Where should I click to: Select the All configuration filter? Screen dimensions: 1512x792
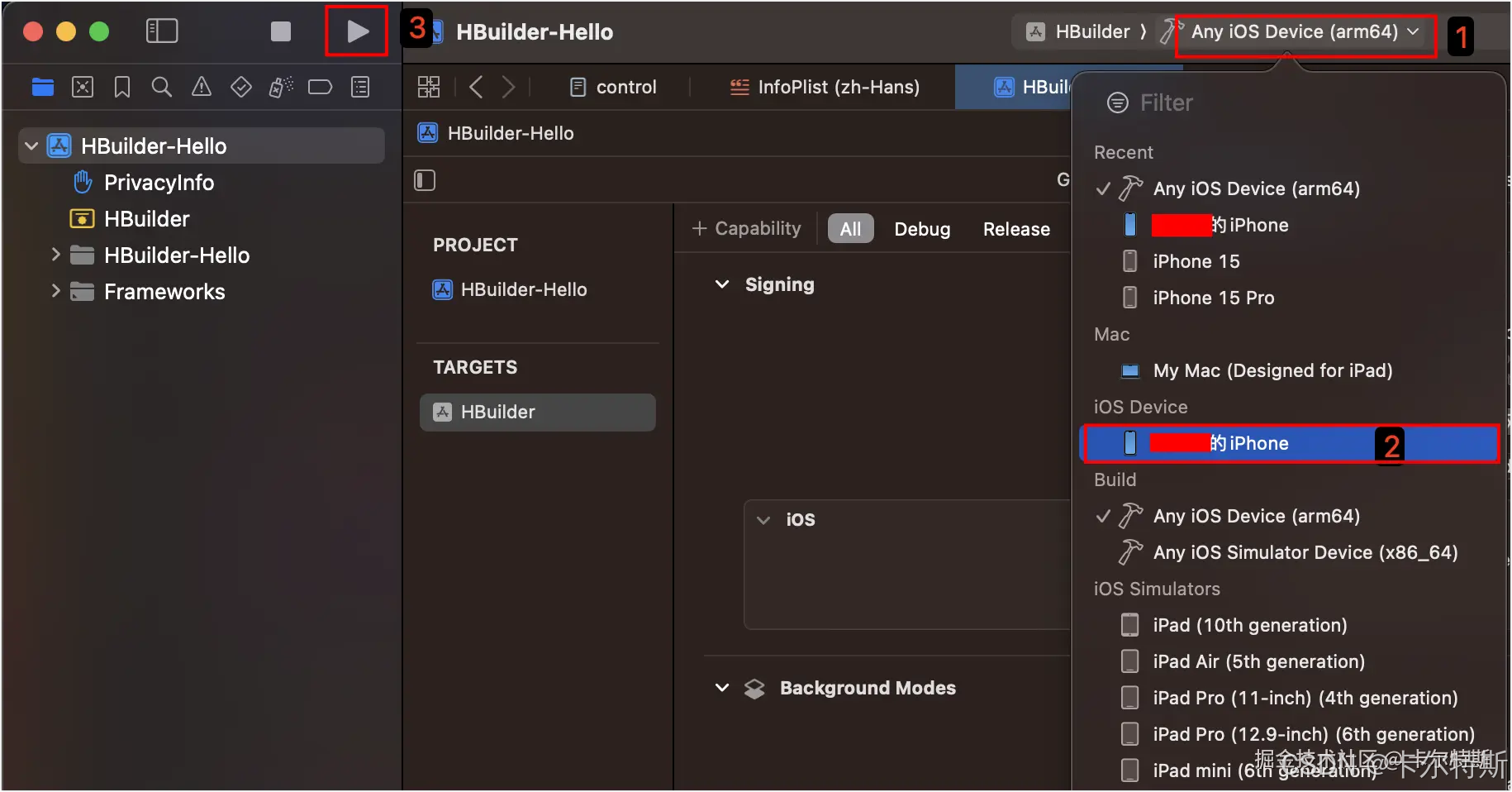point(850,229)
